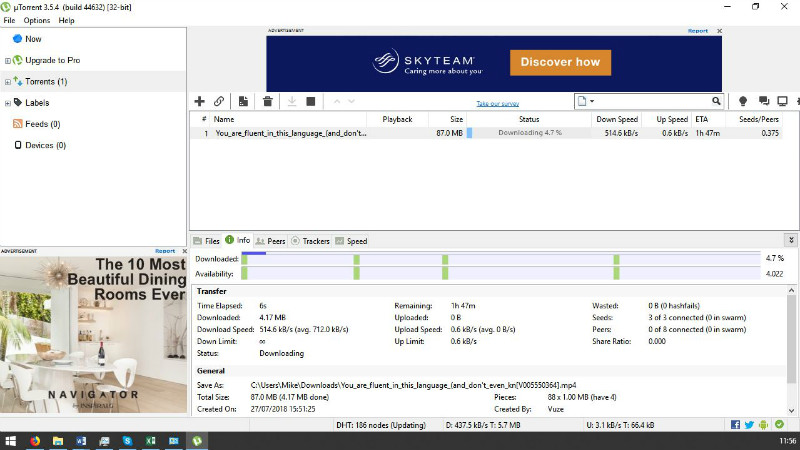Image resolution: width=800 pixels, height=450 pixels.
Task: Click the Remove torrent trash icon
Action: click(267, 101)
